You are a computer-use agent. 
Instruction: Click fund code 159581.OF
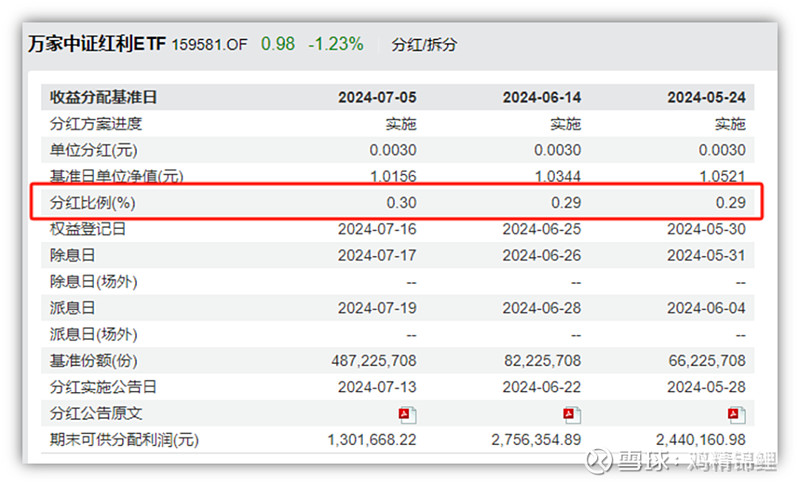coord(209,45)
